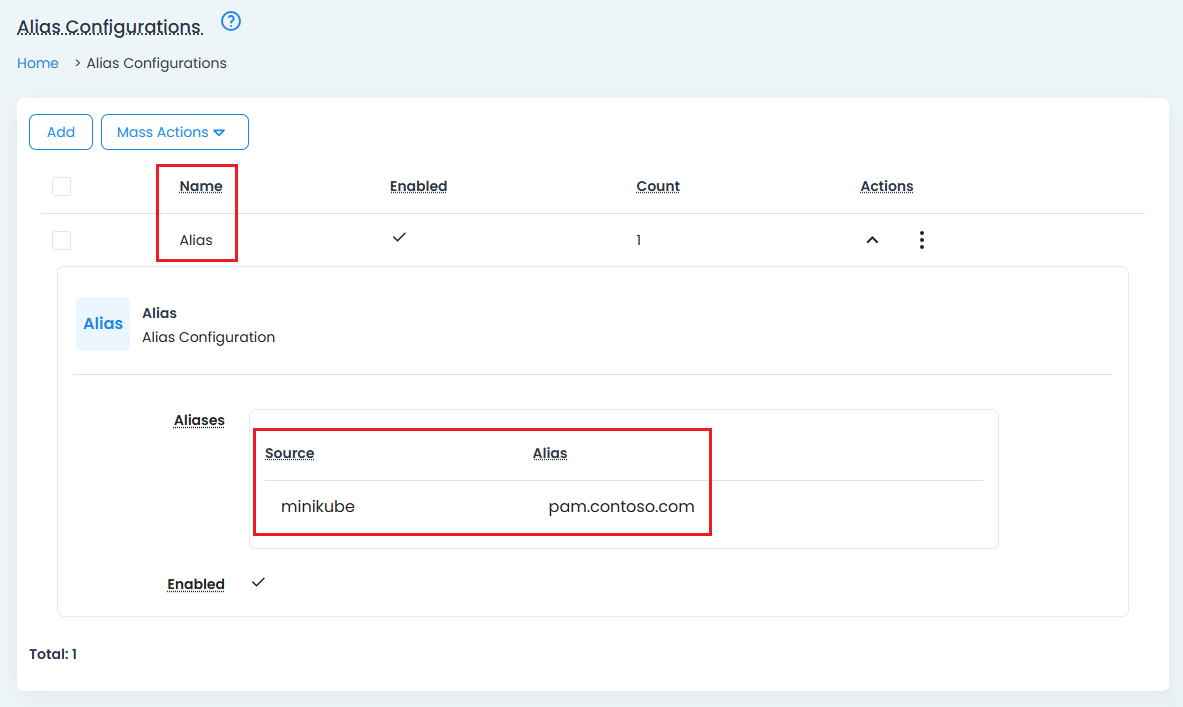This screenshot has width=1183, height=707.
Task: Select the Alias row checkbox
Action: click(x=62, y=240)
